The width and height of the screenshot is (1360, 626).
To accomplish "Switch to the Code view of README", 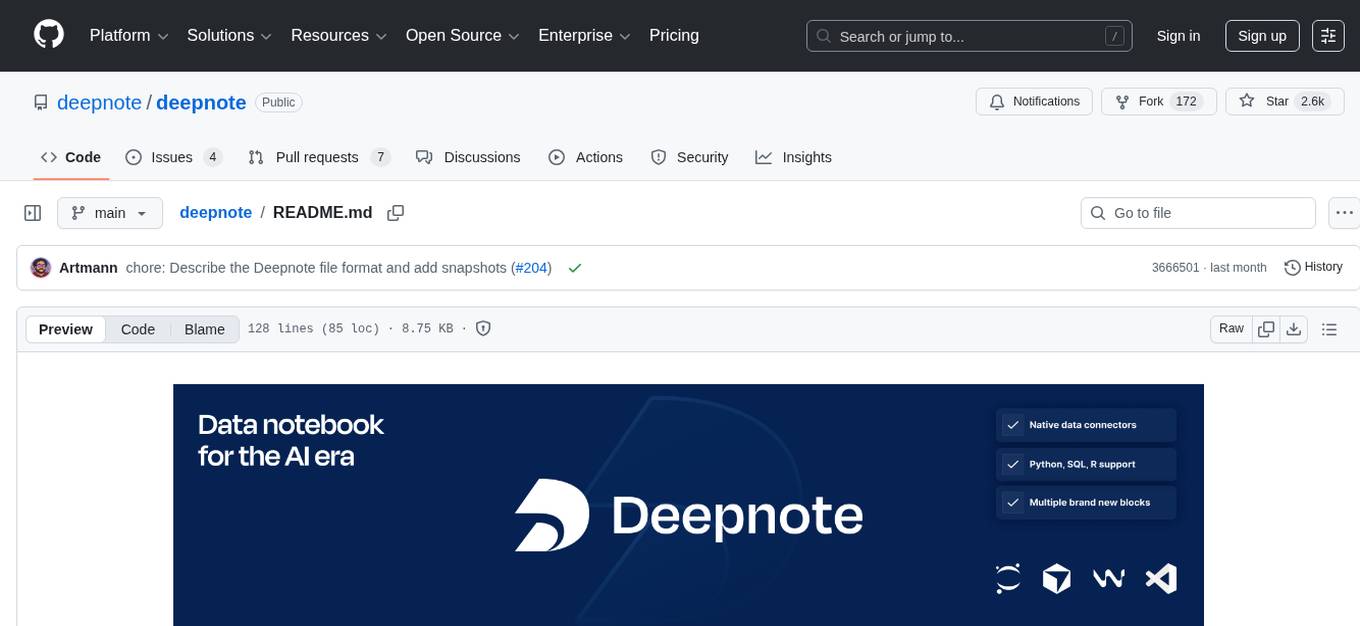I will click(137, 329).
